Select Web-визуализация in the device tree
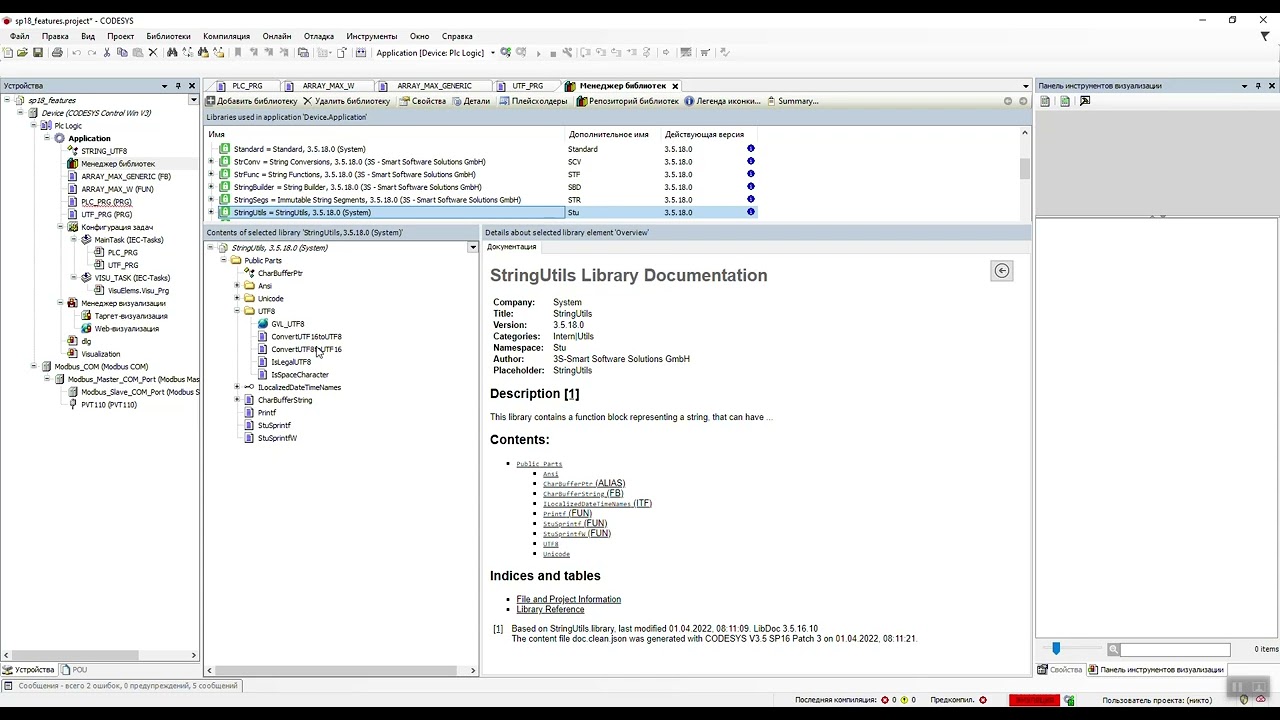The height and width of the screenshot is (720, 1280). [x=127, y=329]
